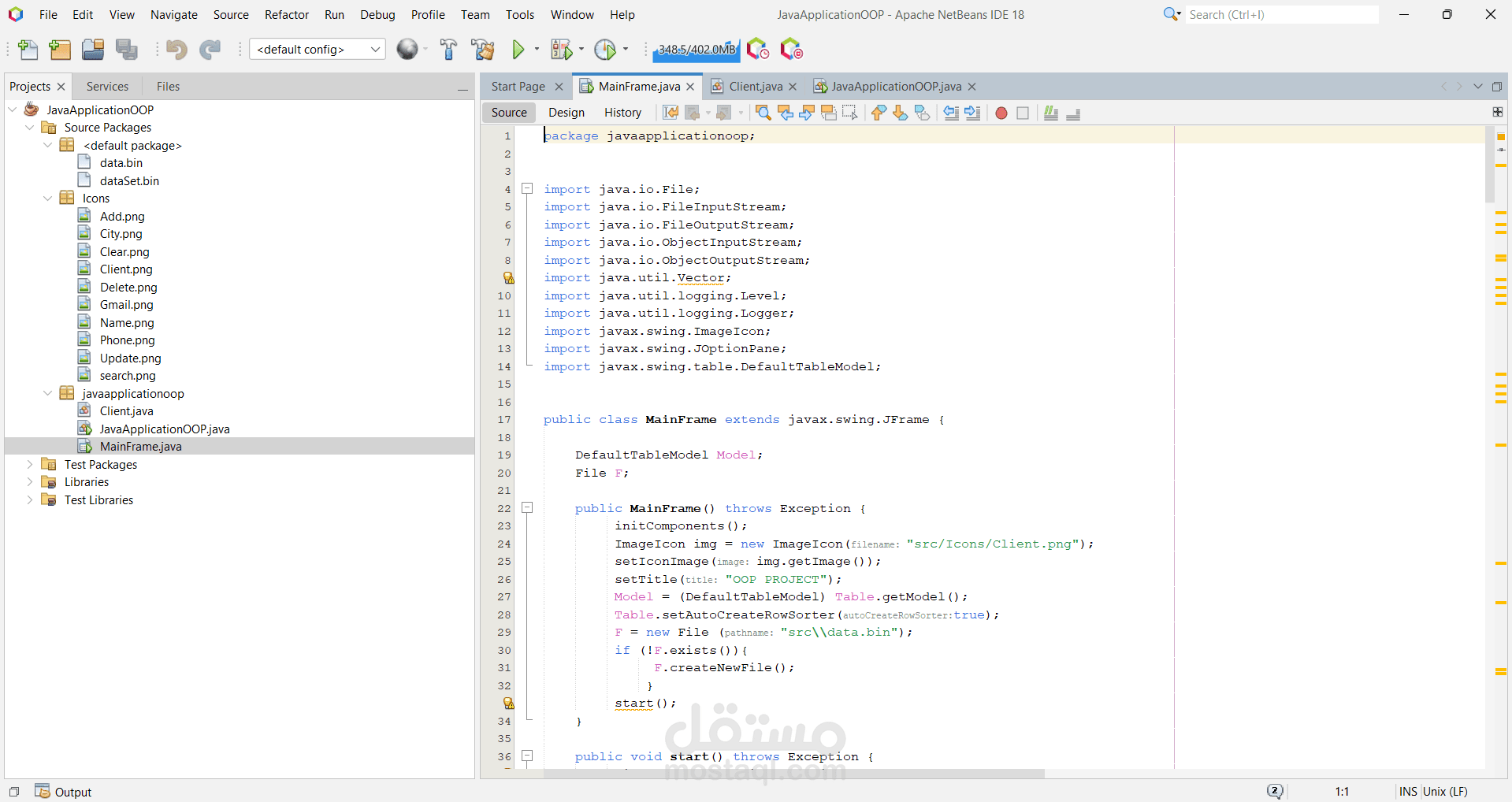Screen dimensions: 1512x802
Task: Open the Output window button
Action: point(64,792)
